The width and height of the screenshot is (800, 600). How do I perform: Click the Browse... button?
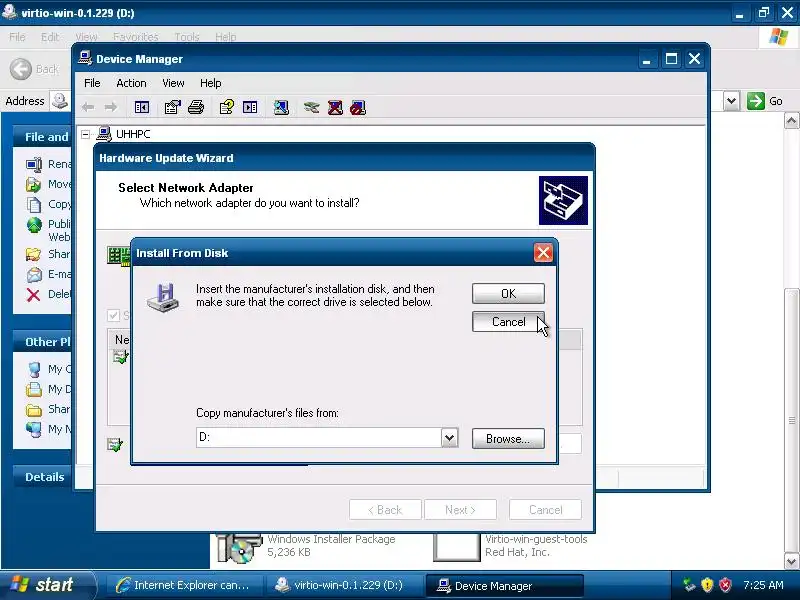508,439
